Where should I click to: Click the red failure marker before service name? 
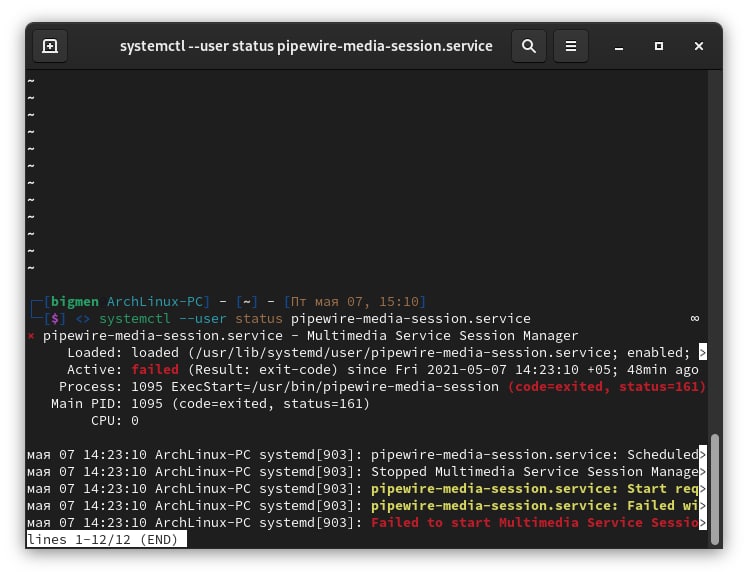31,336
